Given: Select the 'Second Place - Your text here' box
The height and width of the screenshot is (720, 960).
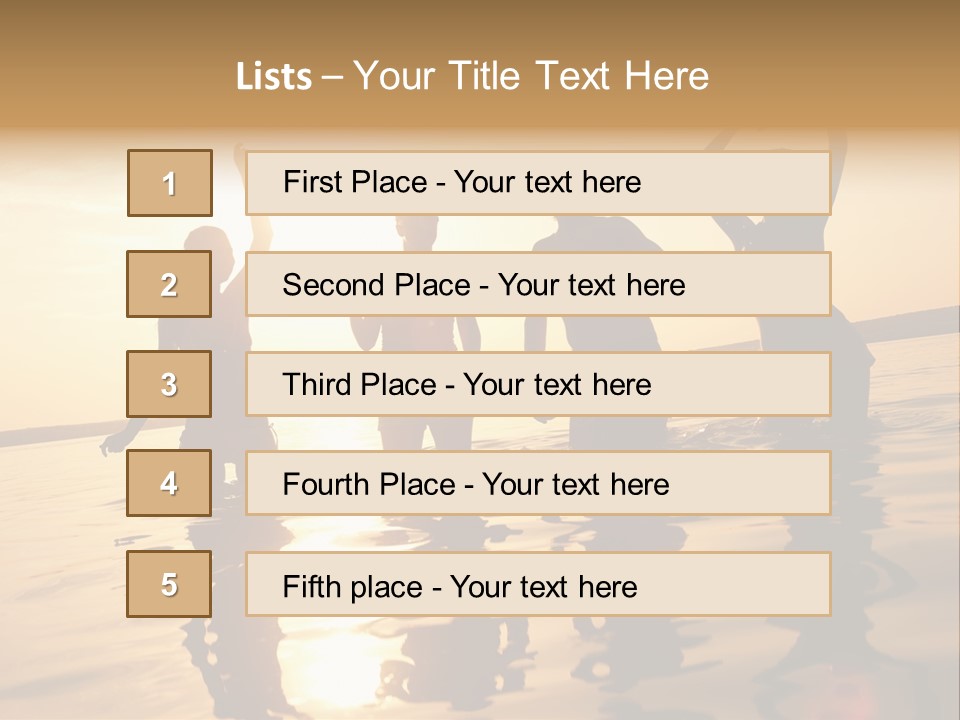Looking at the screenshot, I should coord(538,284).
